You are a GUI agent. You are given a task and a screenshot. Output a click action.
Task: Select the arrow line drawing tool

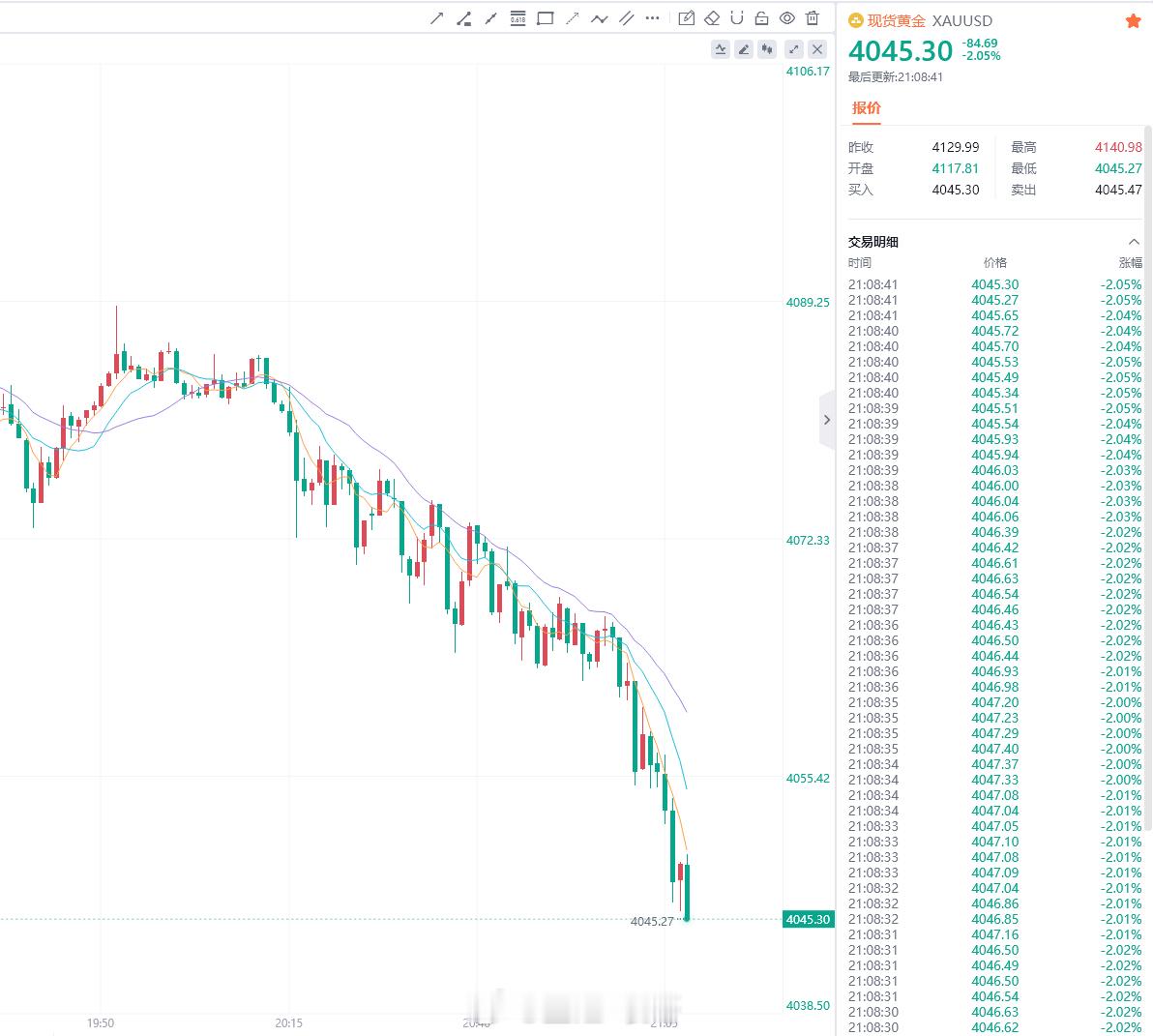(437, 18)
